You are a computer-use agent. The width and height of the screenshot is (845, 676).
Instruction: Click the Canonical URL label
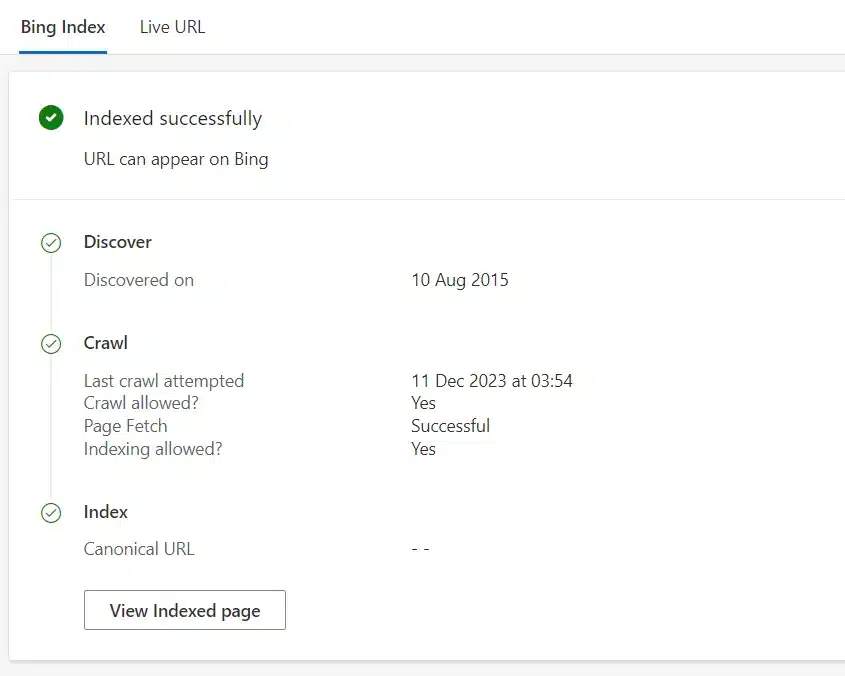pos(139,549)
